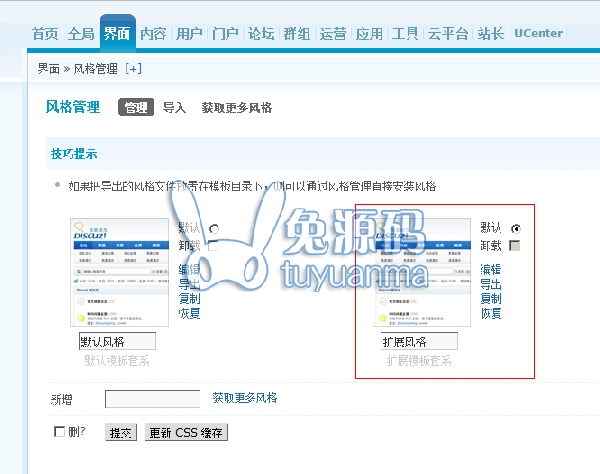Click the 扩展风格 preview thumbnail
Screen dimensions: 600x474
(x=421, y=272)
